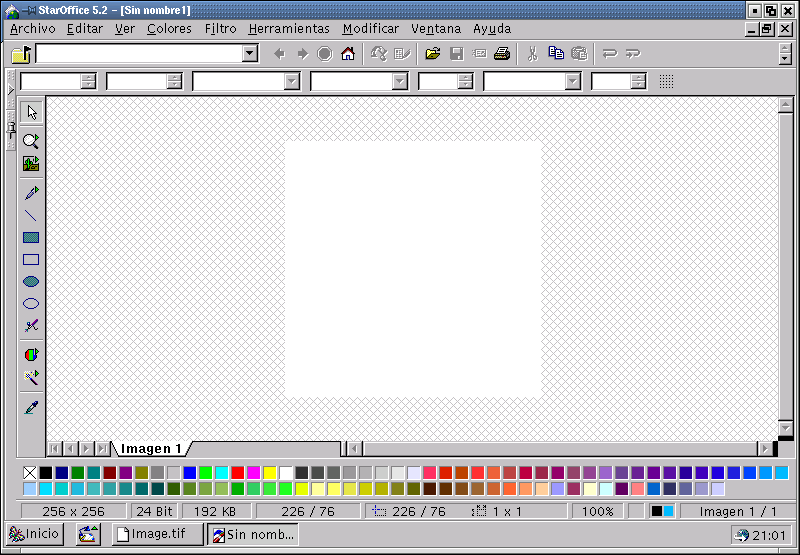Expand the URL address combo box

click(250, 54)
